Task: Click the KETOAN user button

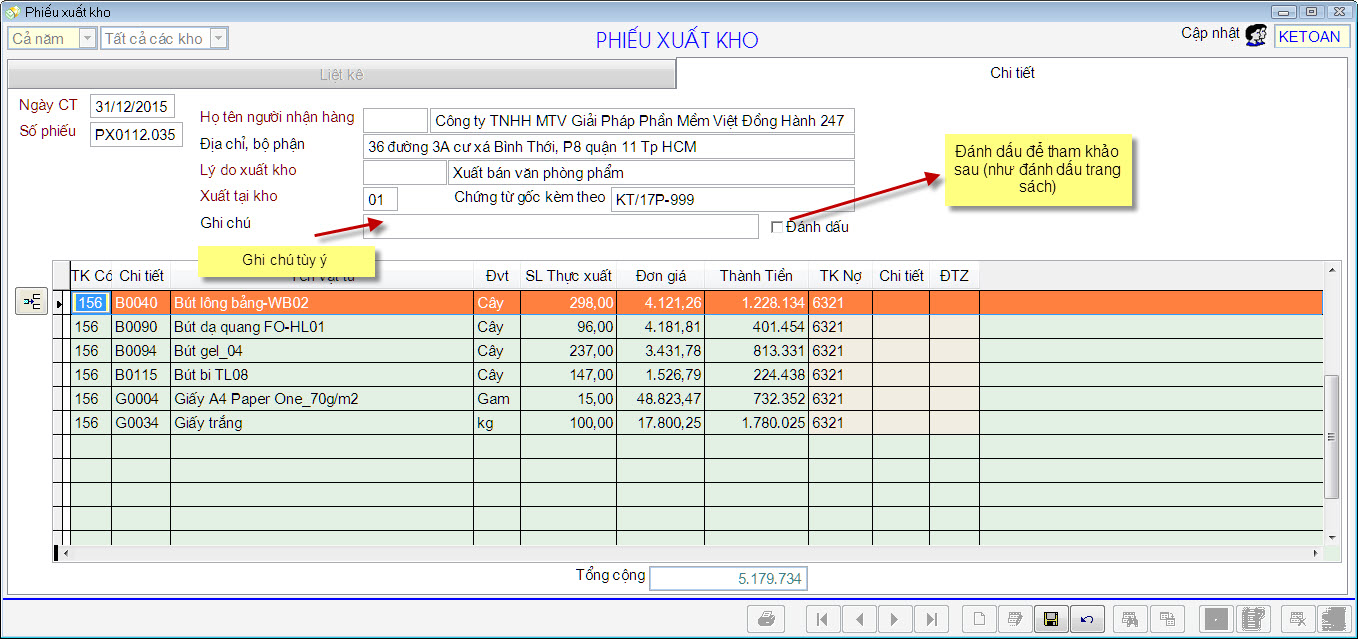Action: point(1312,37)
